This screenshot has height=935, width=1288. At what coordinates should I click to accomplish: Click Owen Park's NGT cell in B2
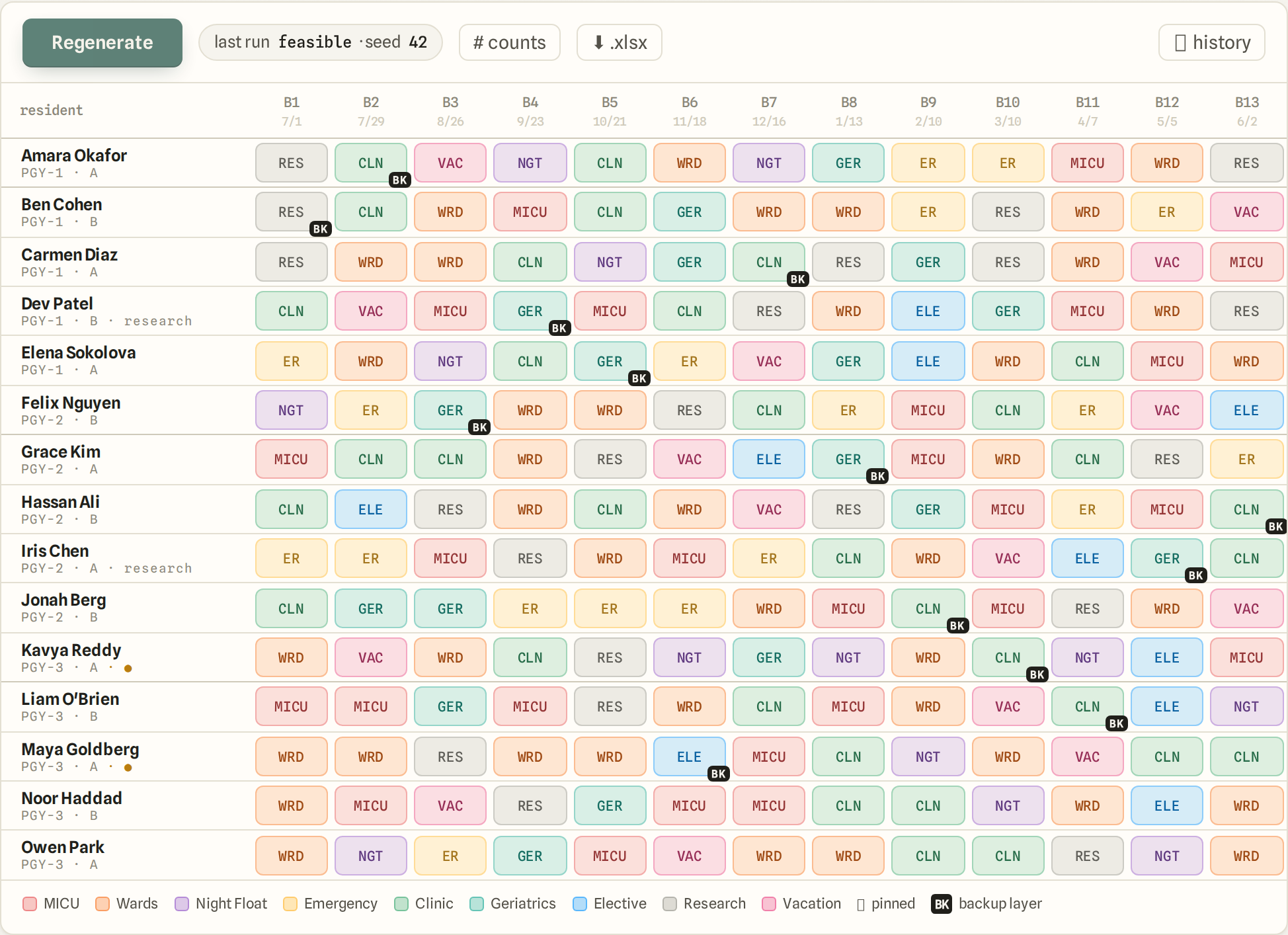click(371, 856)
